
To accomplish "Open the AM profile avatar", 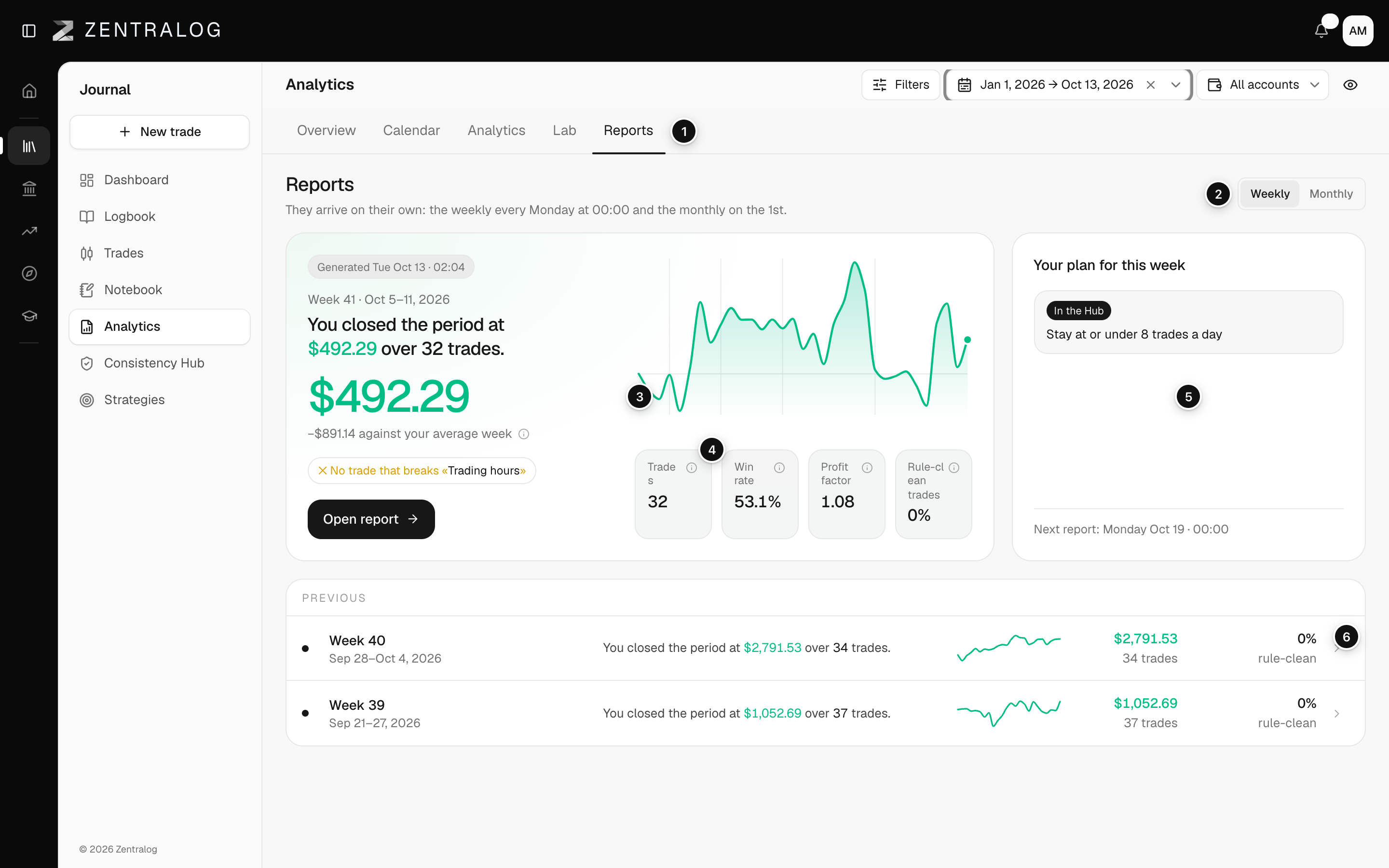I will pos(1358,30).
